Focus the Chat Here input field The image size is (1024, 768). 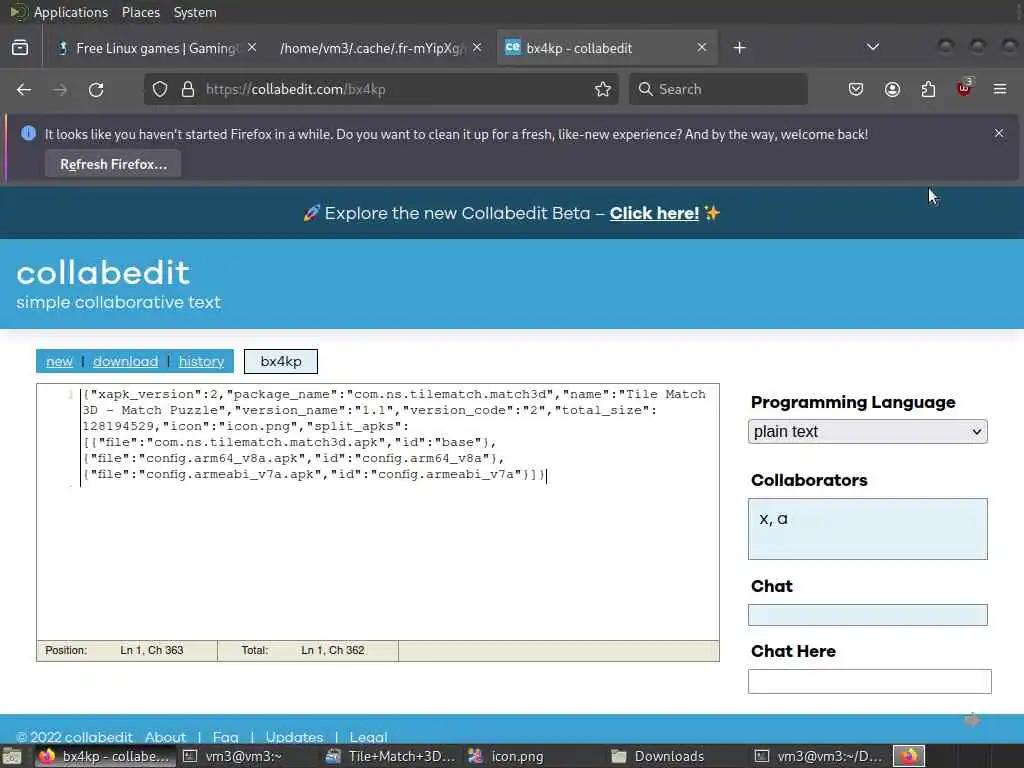(x=869, y=681)
